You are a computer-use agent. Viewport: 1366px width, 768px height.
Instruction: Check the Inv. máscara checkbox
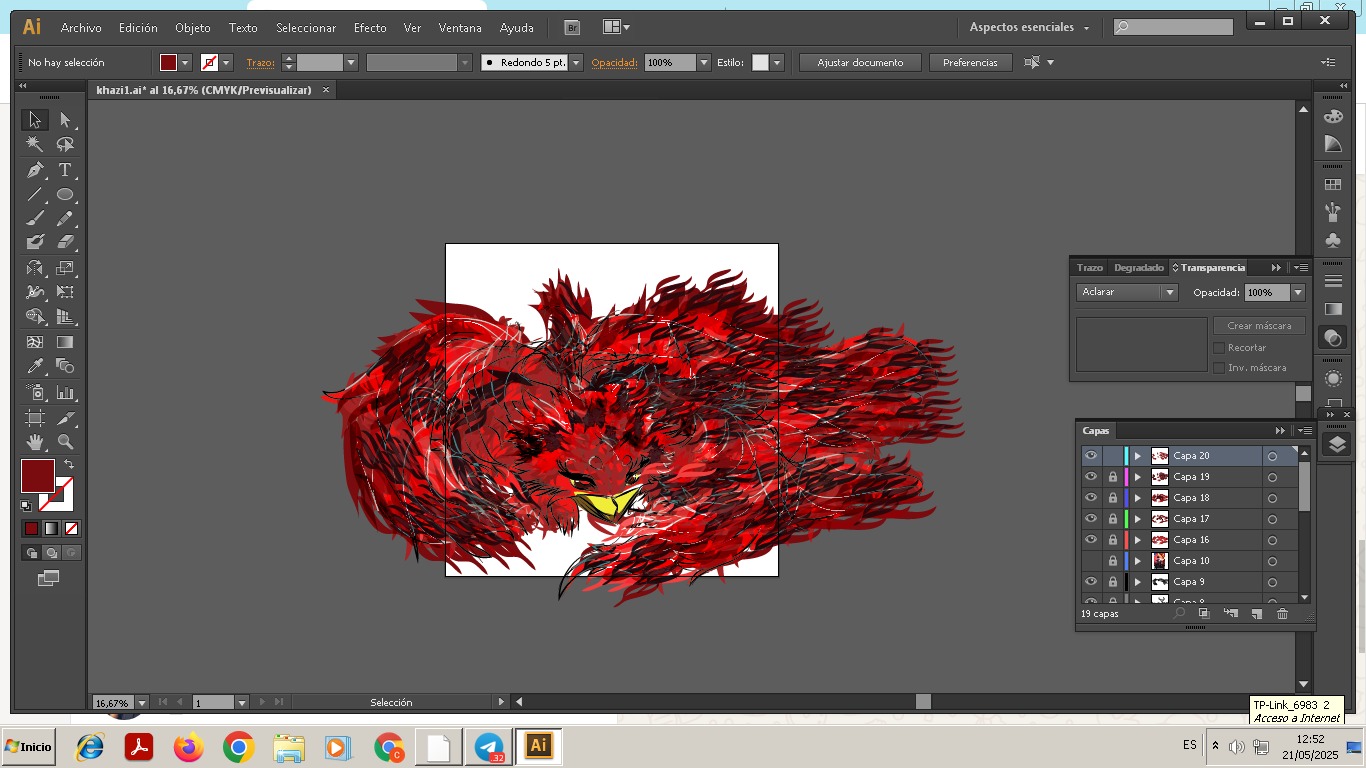[x=1219, y=368]
